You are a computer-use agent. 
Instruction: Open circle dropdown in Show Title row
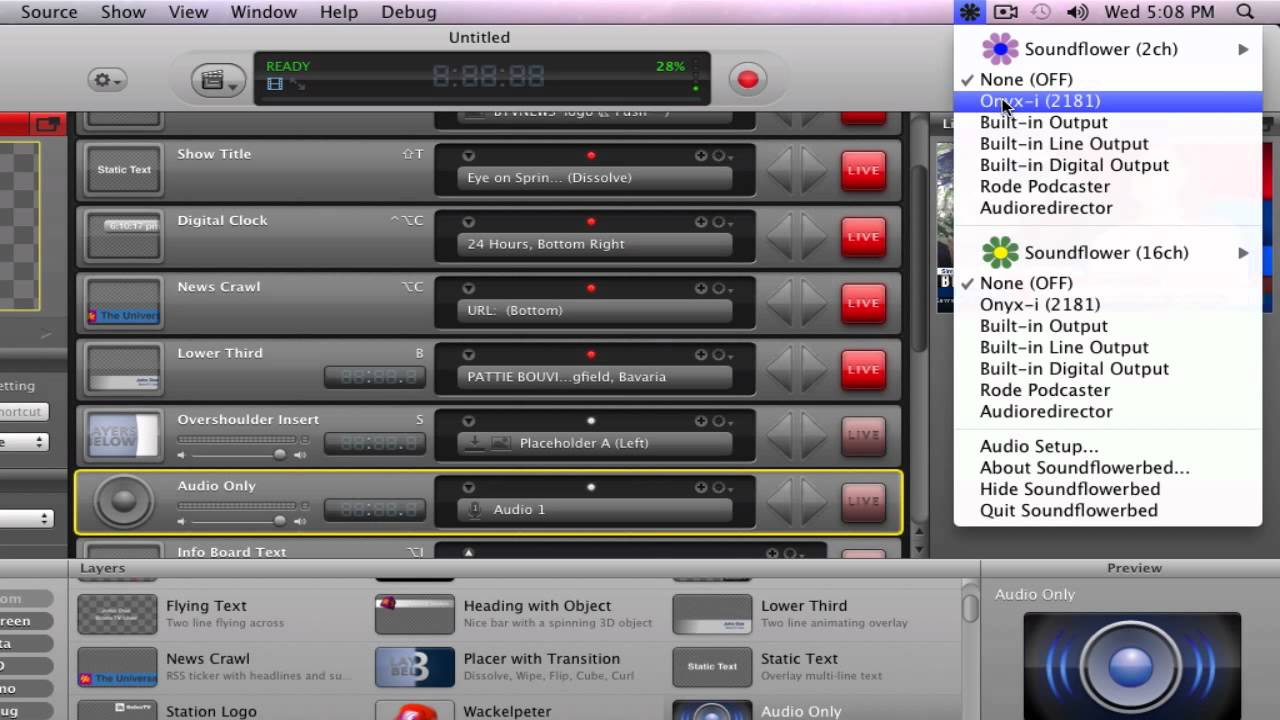click(x=722, y=156)
